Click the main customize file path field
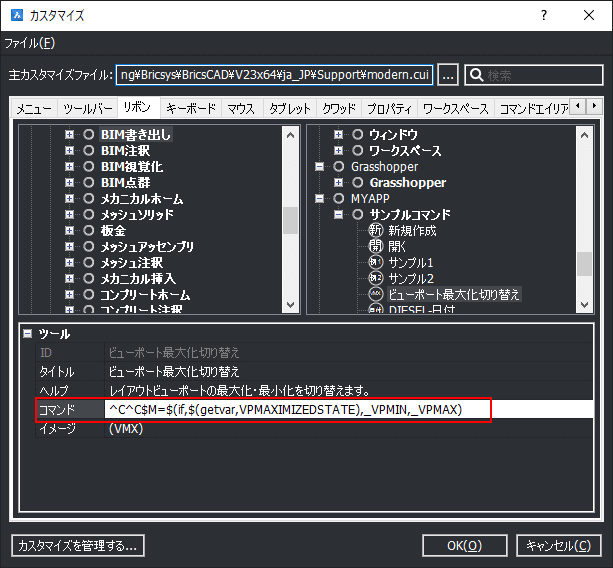The height and width of the screenshot is (568, 613). pyautogui.click(x=274, y=75)
